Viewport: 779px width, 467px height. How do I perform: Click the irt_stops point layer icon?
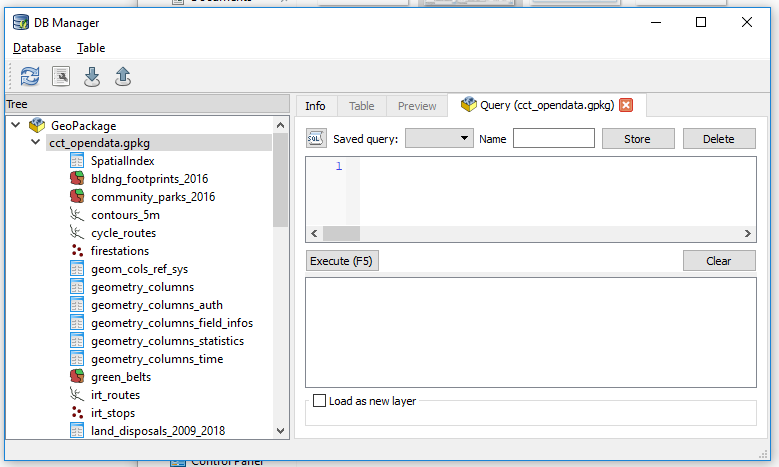coord(77,412)
